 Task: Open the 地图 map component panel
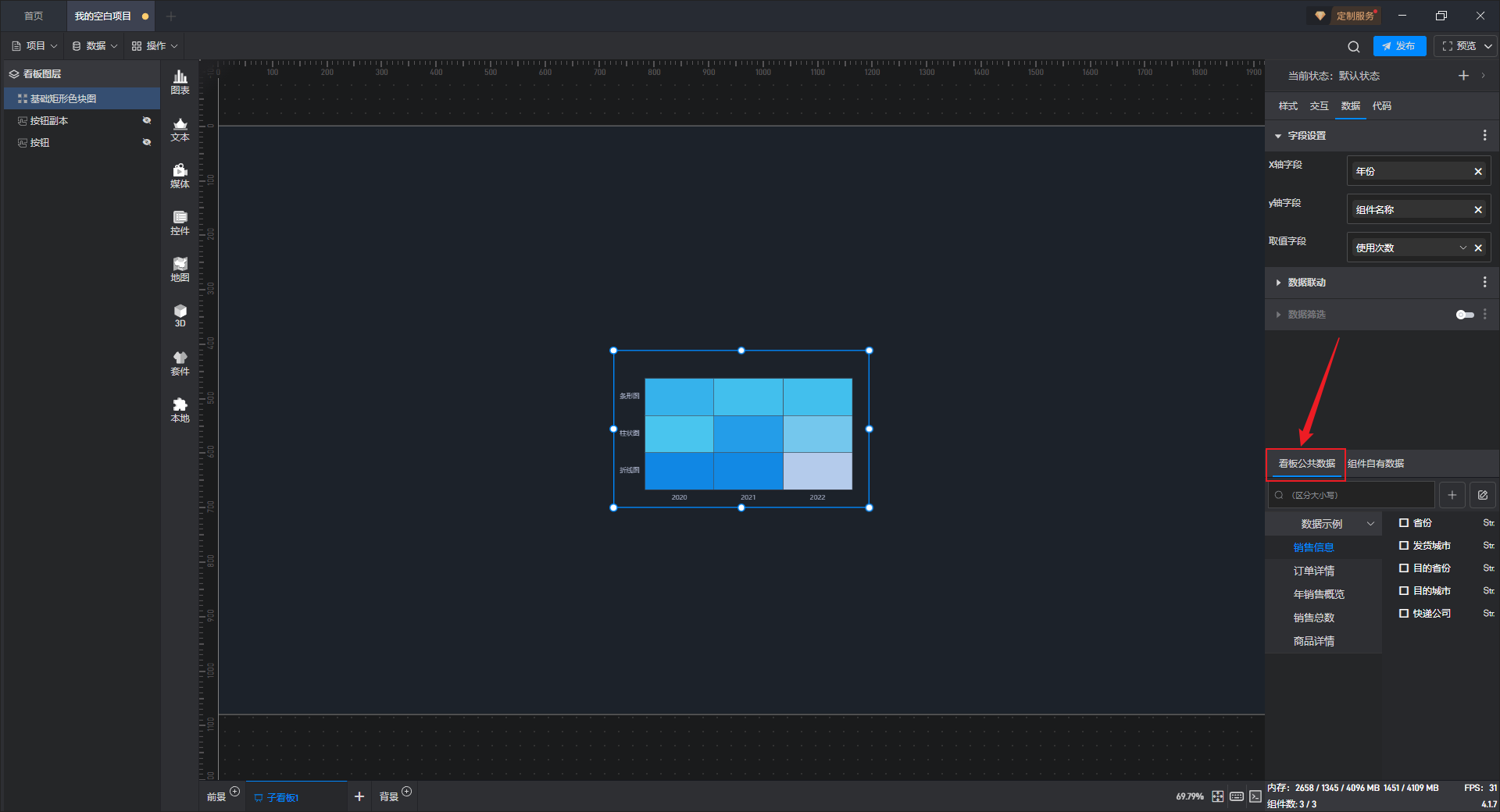(180, 269)
